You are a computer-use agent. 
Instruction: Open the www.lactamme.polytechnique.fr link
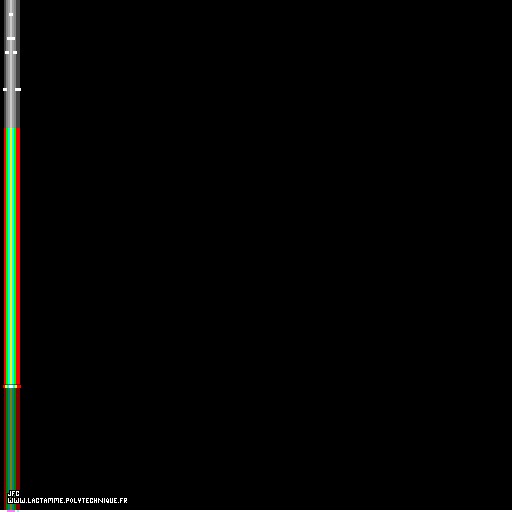67,501
